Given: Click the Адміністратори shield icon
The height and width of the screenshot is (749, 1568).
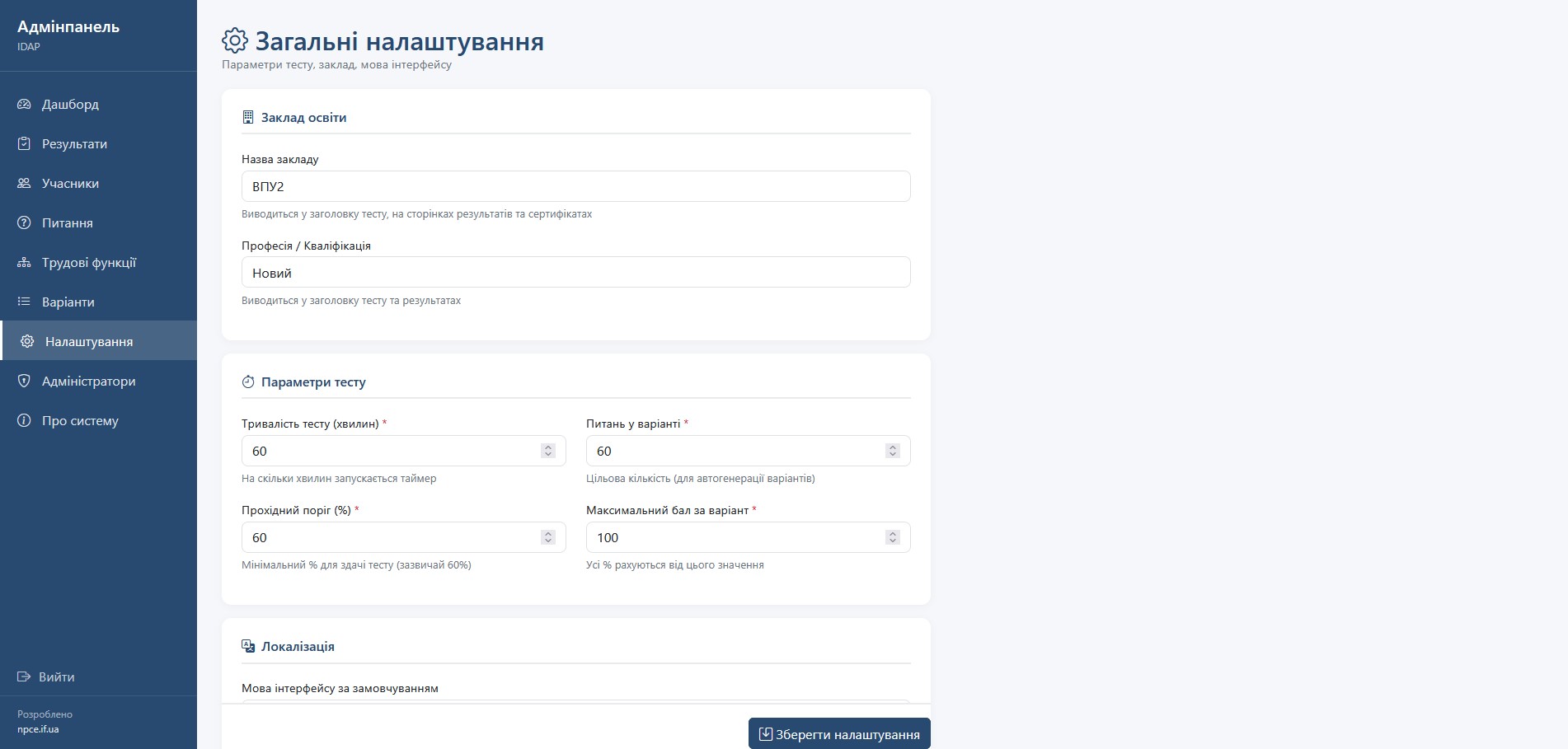Looking at the screenshot, I should (x=24, y=382).
